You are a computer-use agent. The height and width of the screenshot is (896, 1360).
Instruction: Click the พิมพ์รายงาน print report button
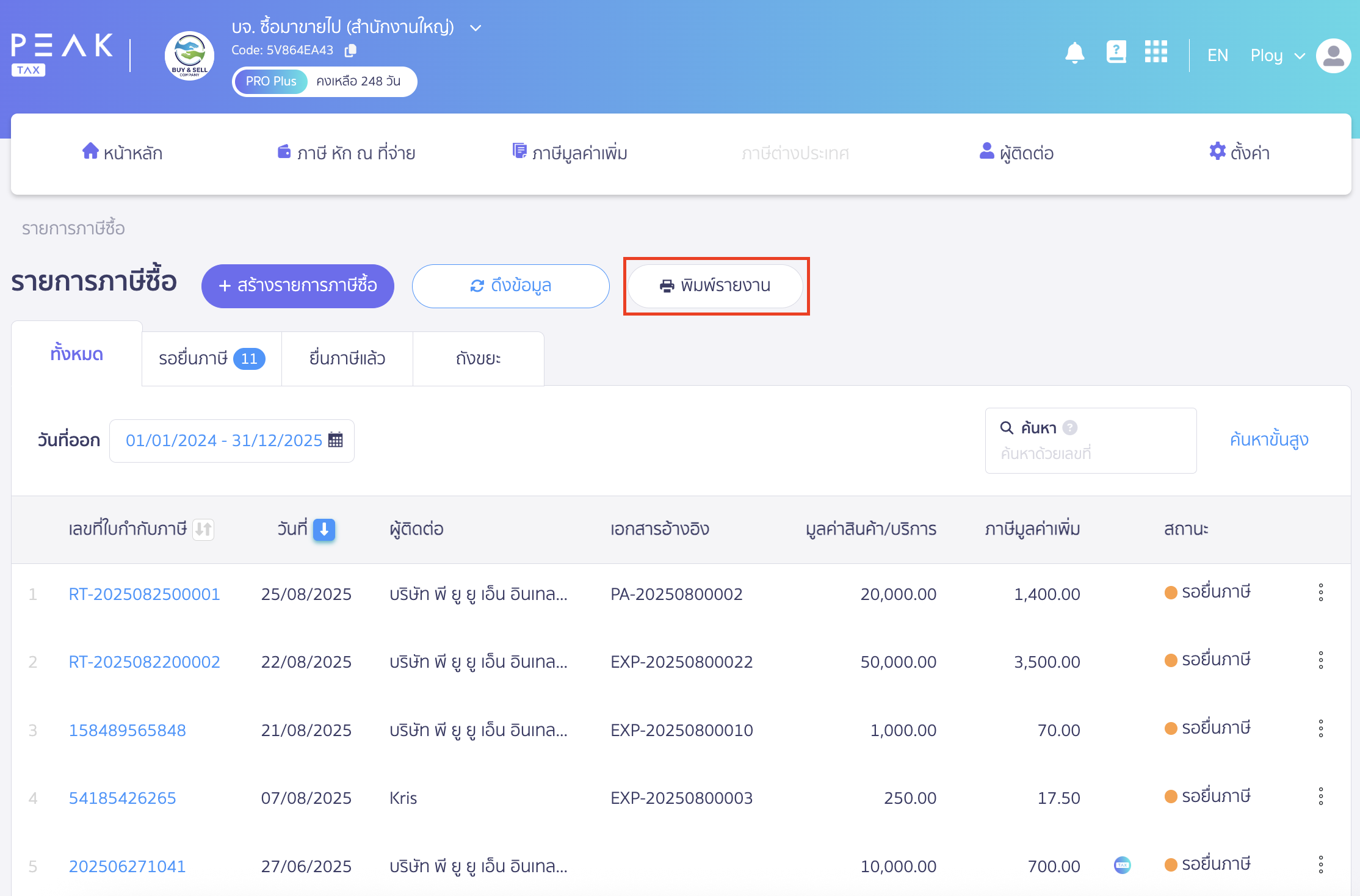tap(715, 286)
